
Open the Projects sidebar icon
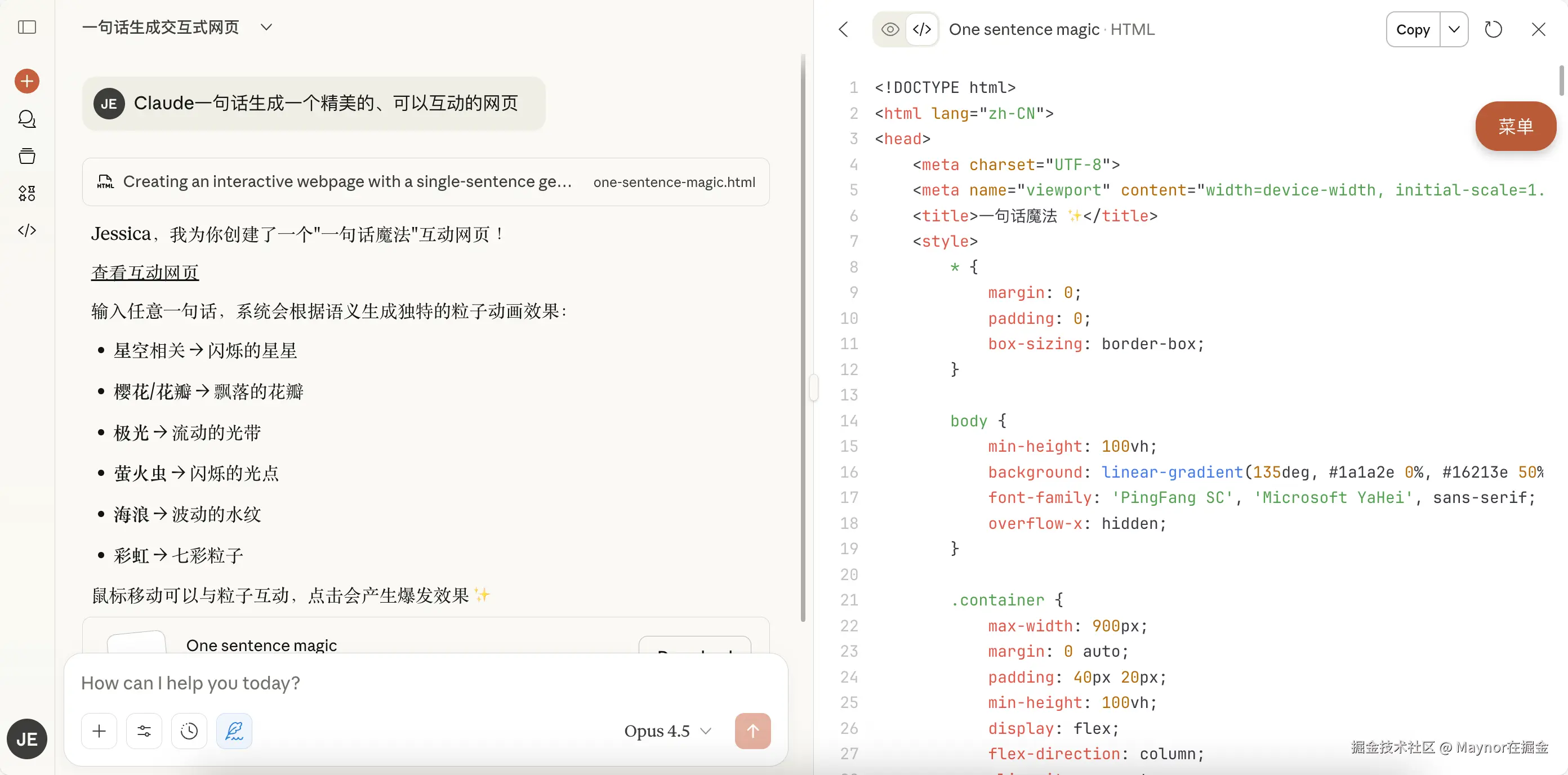pyautogui.click(x=27, y=157)
